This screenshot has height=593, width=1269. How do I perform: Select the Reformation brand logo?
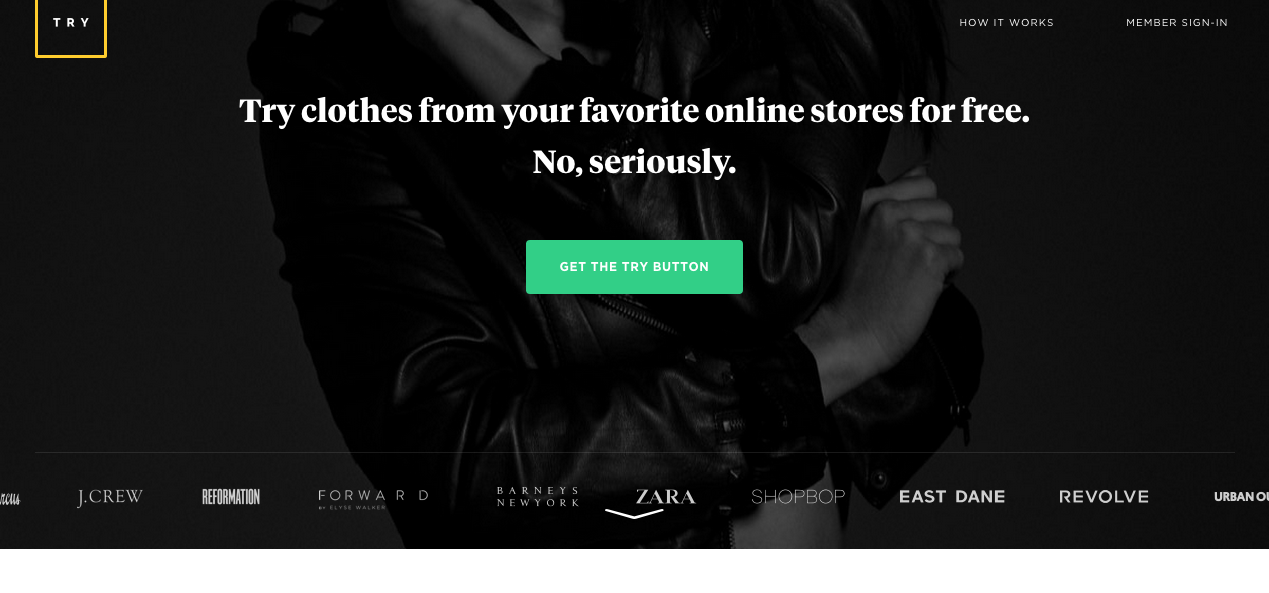point(231,497)
